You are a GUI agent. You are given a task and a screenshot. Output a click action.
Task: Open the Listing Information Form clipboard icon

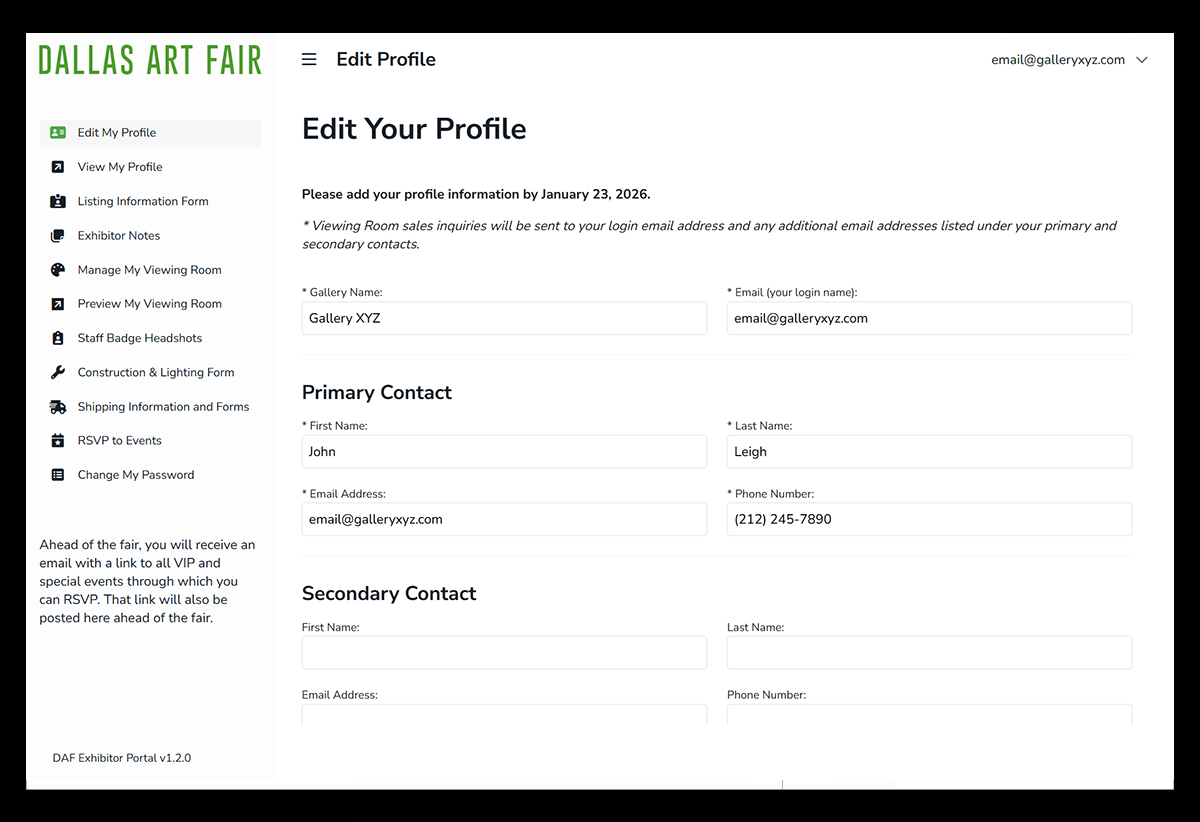click(x=59, y=200)
